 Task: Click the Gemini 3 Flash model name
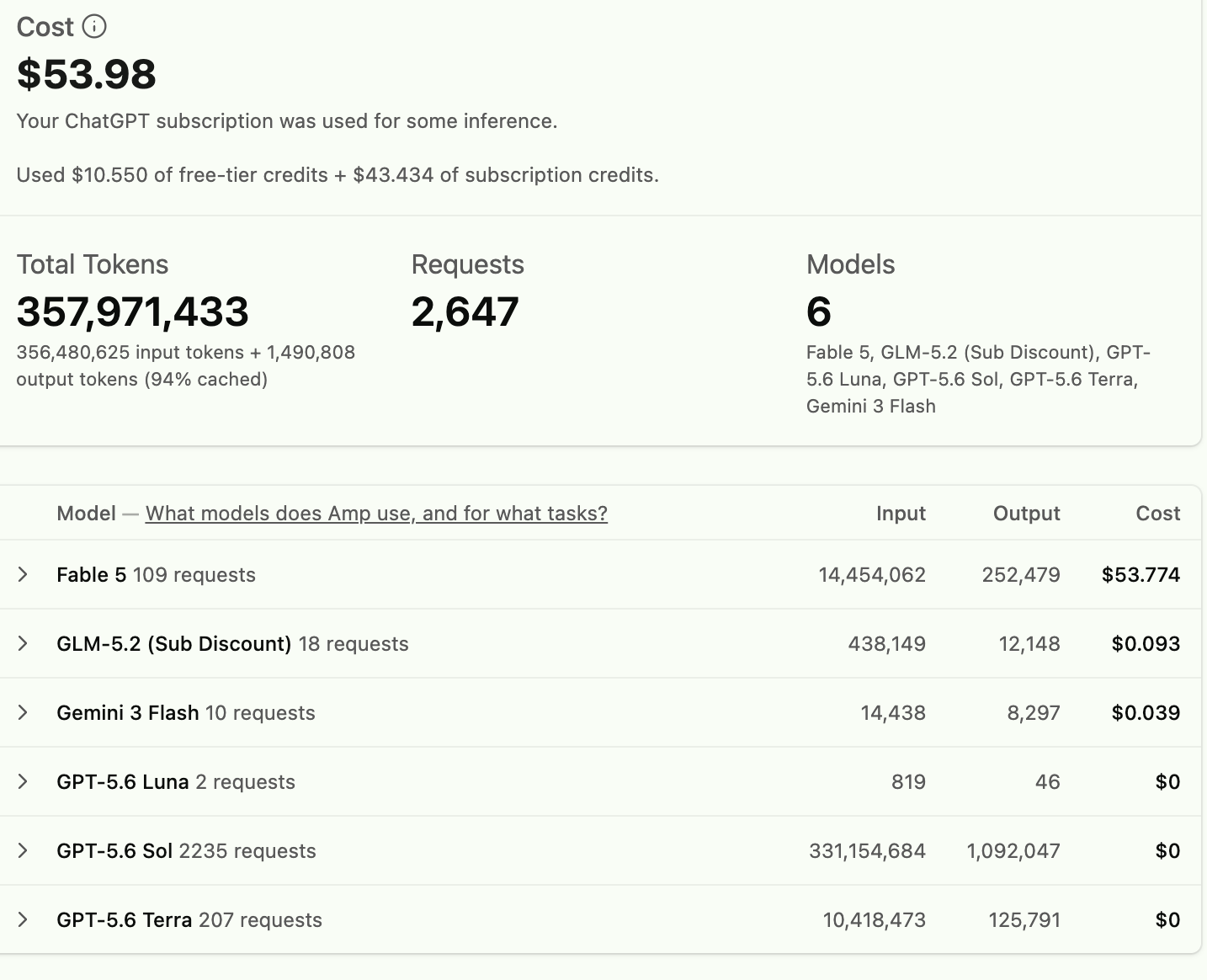tap(128, 712)
